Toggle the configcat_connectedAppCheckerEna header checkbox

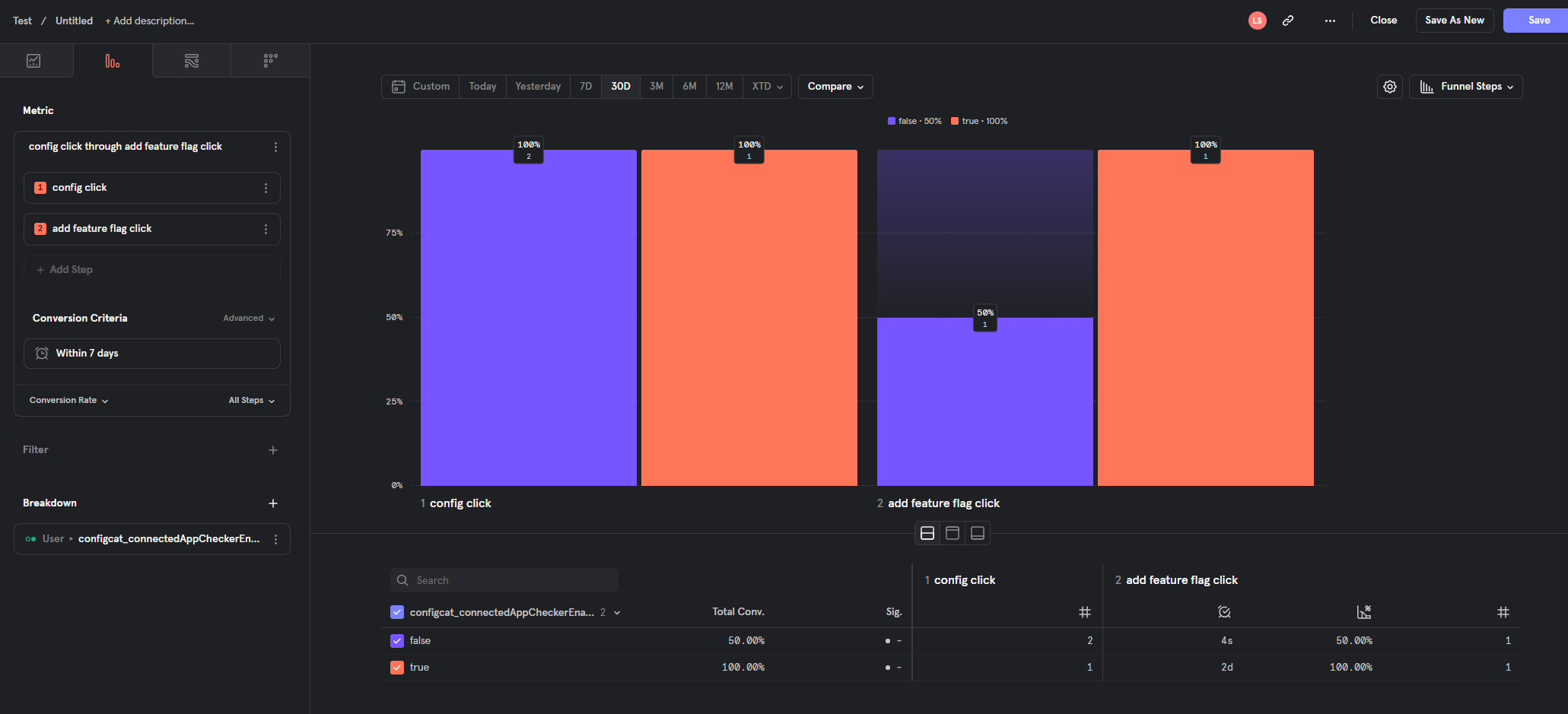(x=396, y=611)
